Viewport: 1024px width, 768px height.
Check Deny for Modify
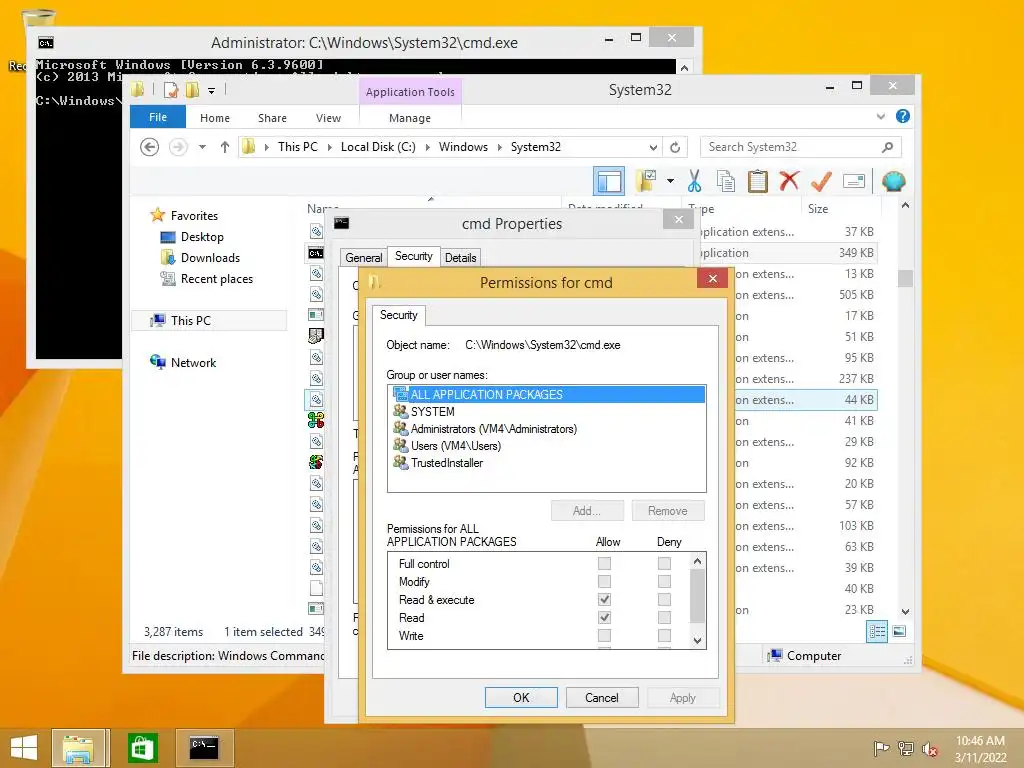tap(664, 581)
